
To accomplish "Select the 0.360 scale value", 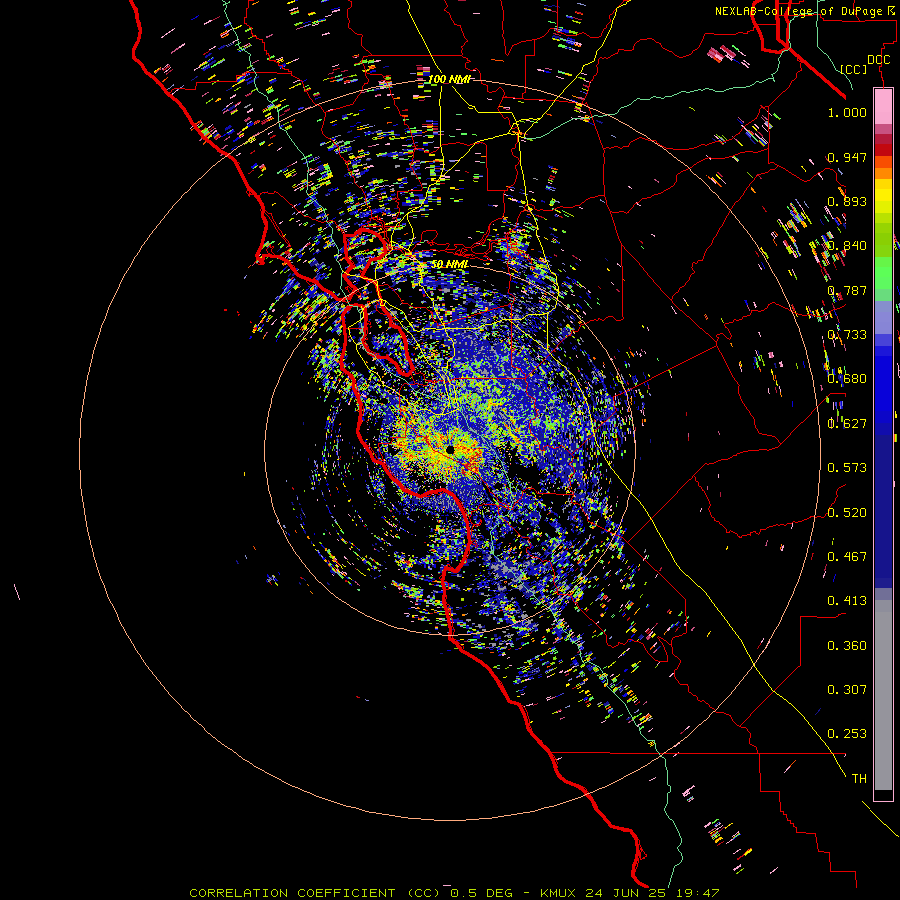I will [x=847, y=646].
